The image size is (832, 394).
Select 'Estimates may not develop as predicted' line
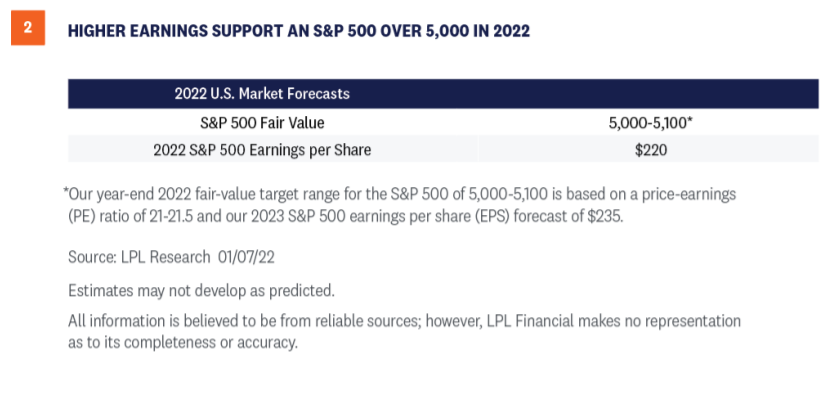pos(202,291)
